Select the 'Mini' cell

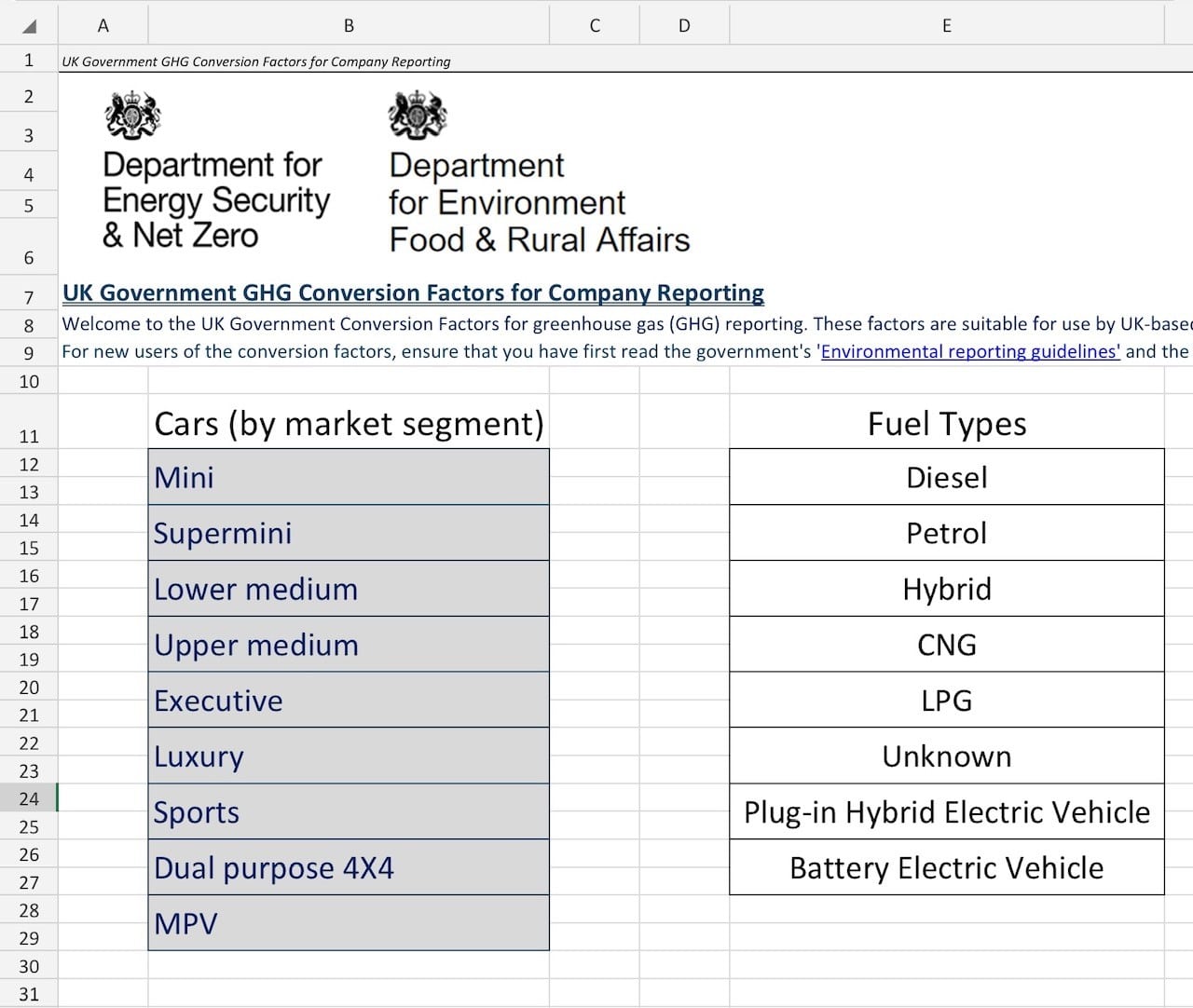(349, 477)
